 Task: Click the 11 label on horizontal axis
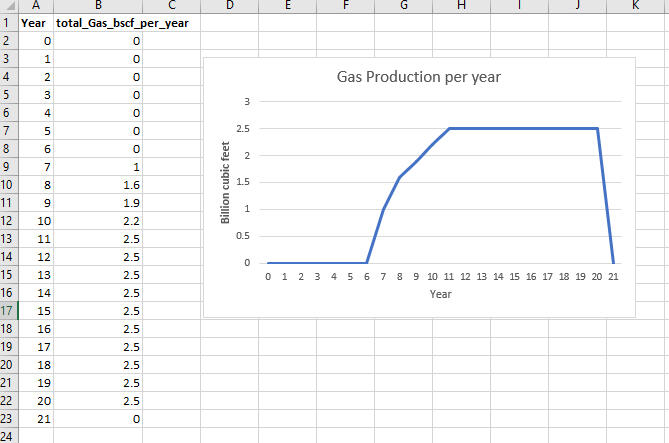point(449,277)
